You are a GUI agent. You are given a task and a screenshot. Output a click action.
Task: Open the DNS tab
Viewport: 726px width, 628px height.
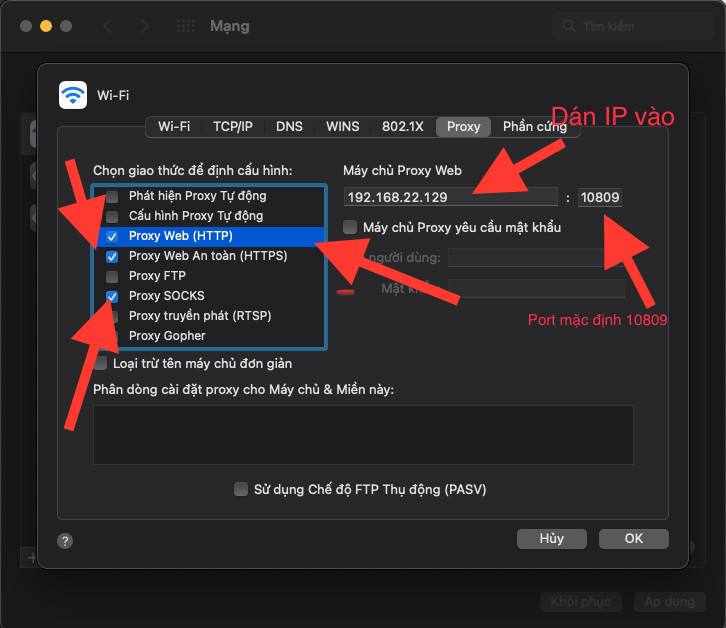click(289, 127)
